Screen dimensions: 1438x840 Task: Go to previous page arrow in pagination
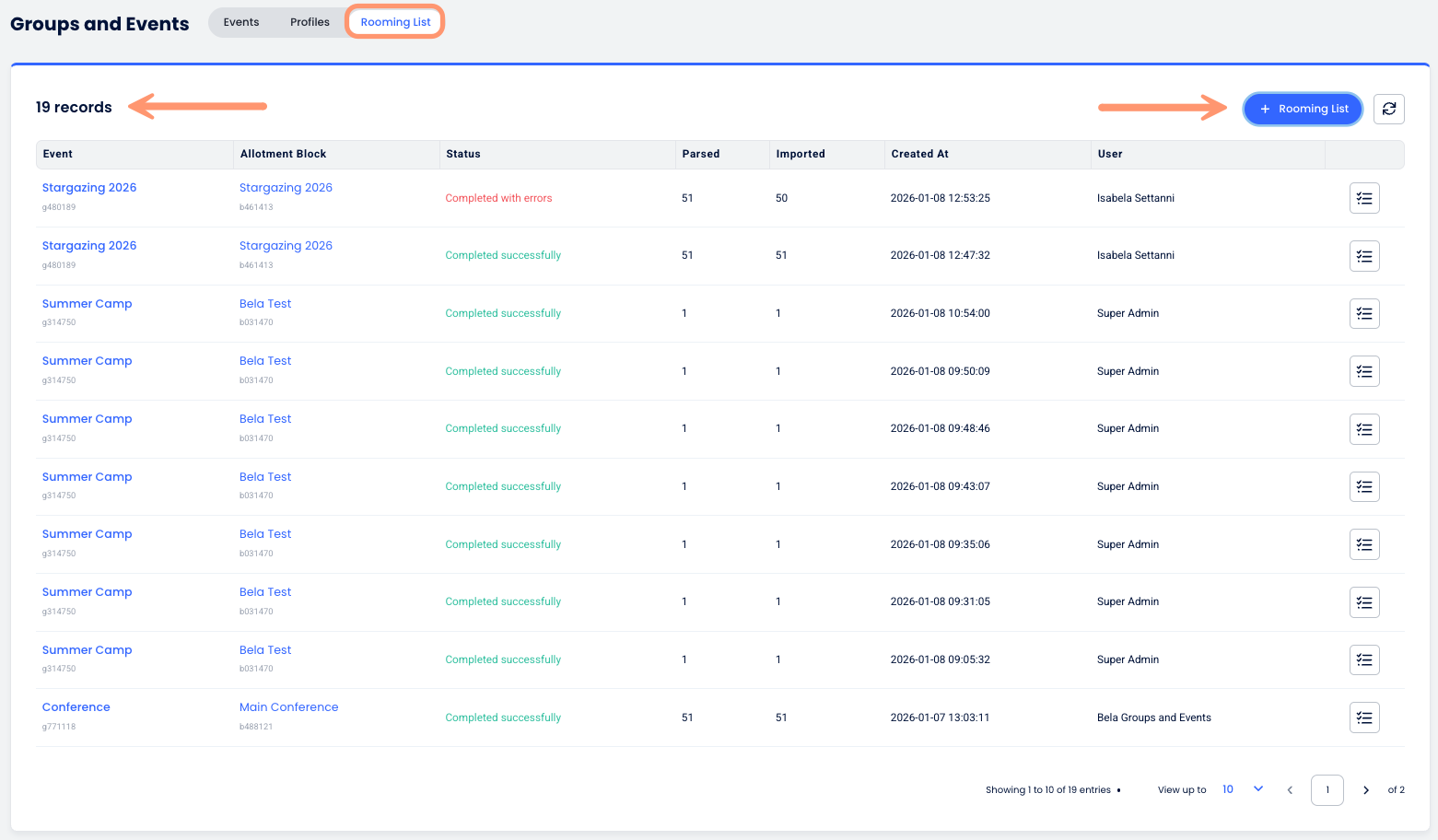pos(1290,790)
